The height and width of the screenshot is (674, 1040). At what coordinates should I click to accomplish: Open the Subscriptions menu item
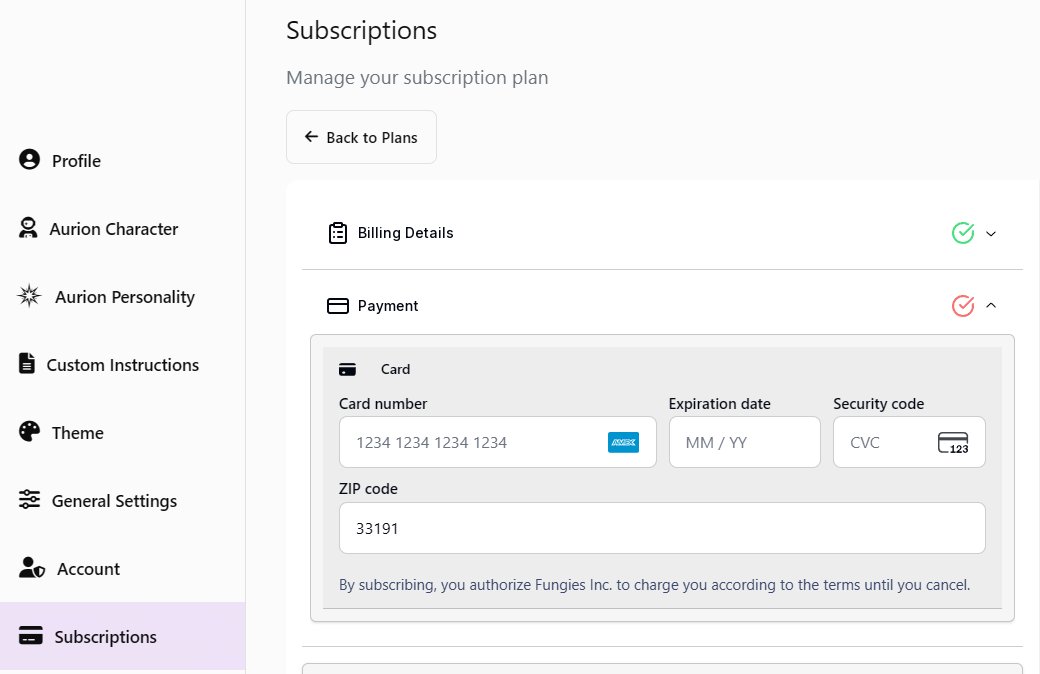coord(104,636)
